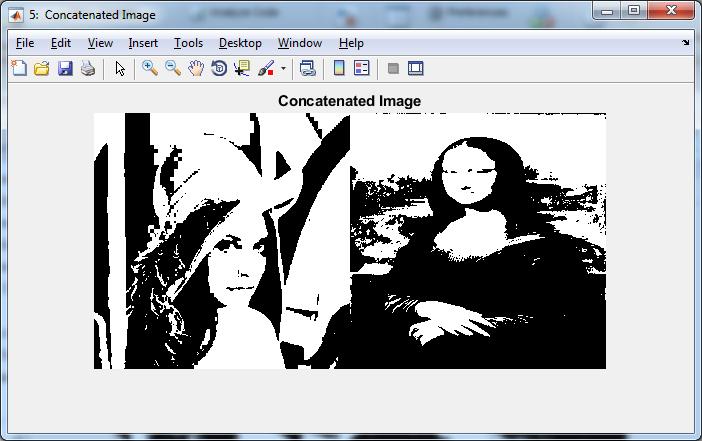The image size is (702, 441).
Task: Insert a Colorbar from toolbar
Action: [339, 69]
